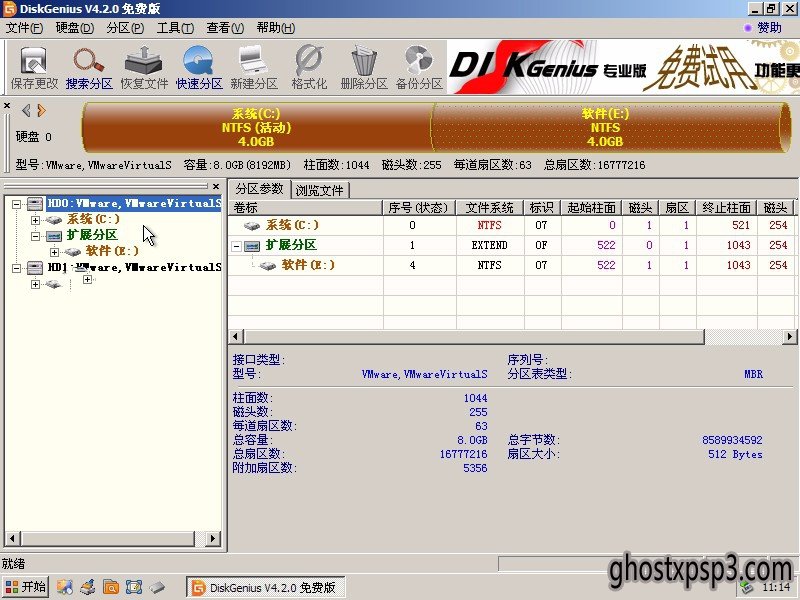This screenshot has height=600, width=800.
Task: Click tree panel horizontal scrollbar thumb
Action: click(x=108, y=538)
